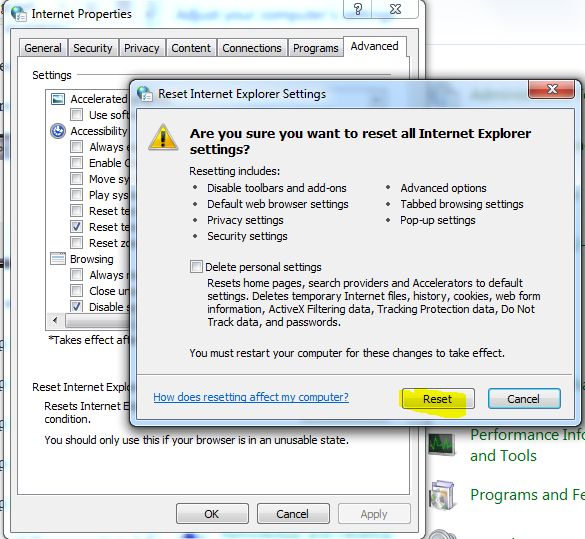Toggle the 'Always r...' browsing checkbox
The height and width of the screenshot is (539, 585).
[x=76, y=275]
